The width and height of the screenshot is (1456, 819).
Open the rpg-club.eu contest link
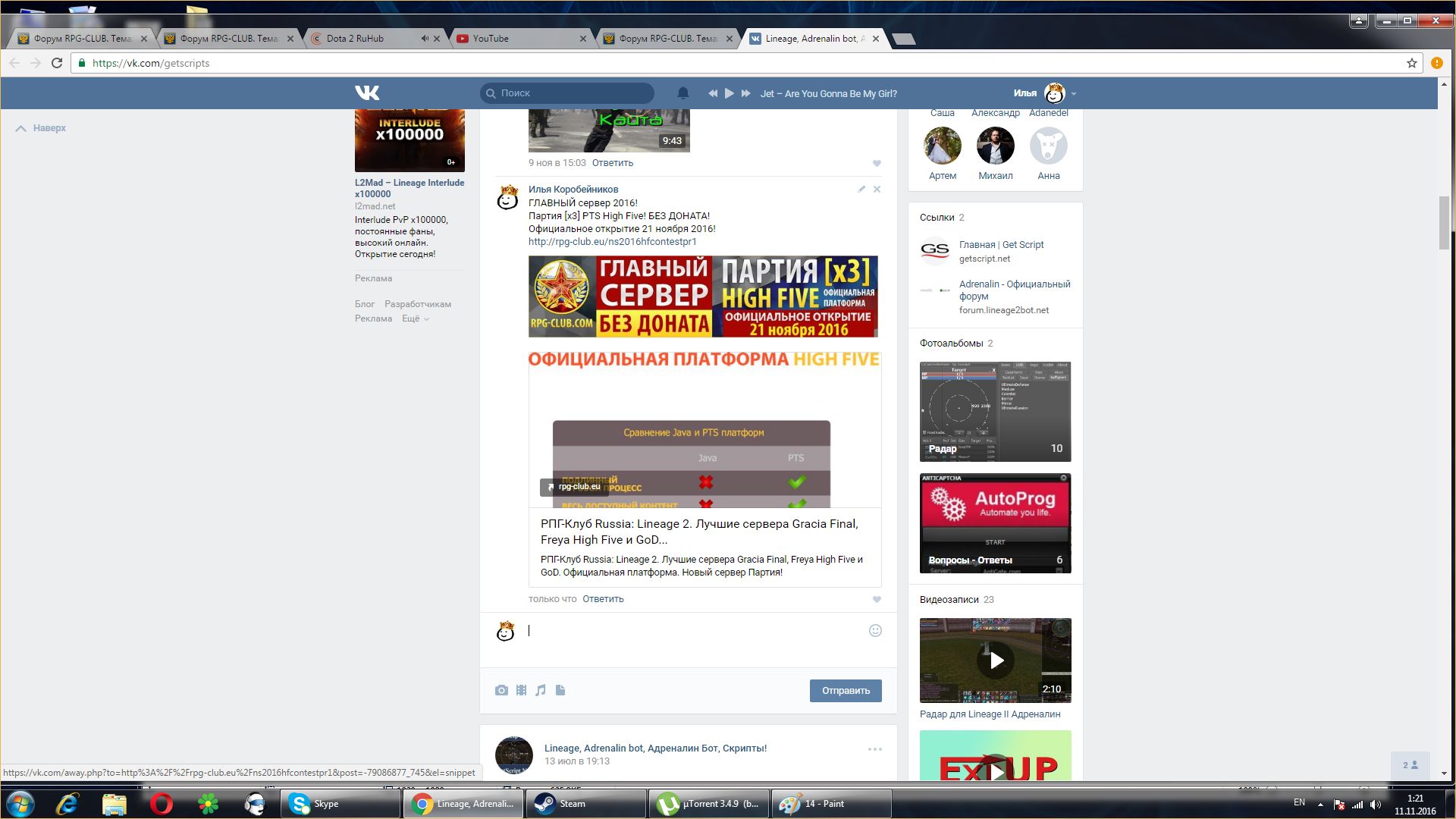(612, 242)
